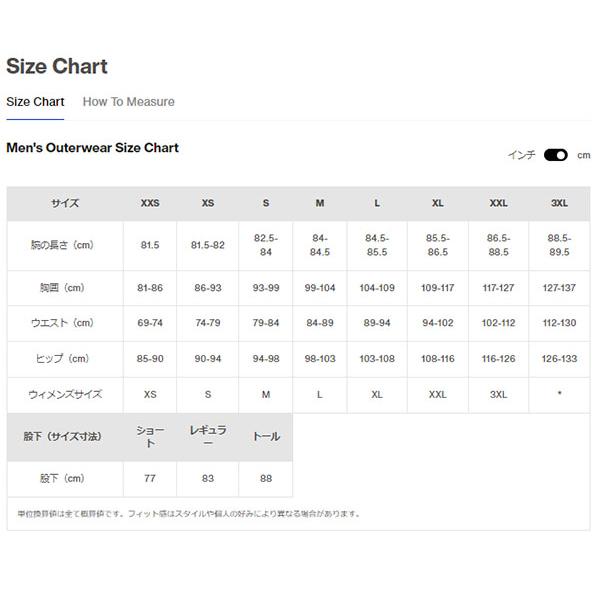Select the S size column header
The image size is (600, 600).
[x=266, y=203]
